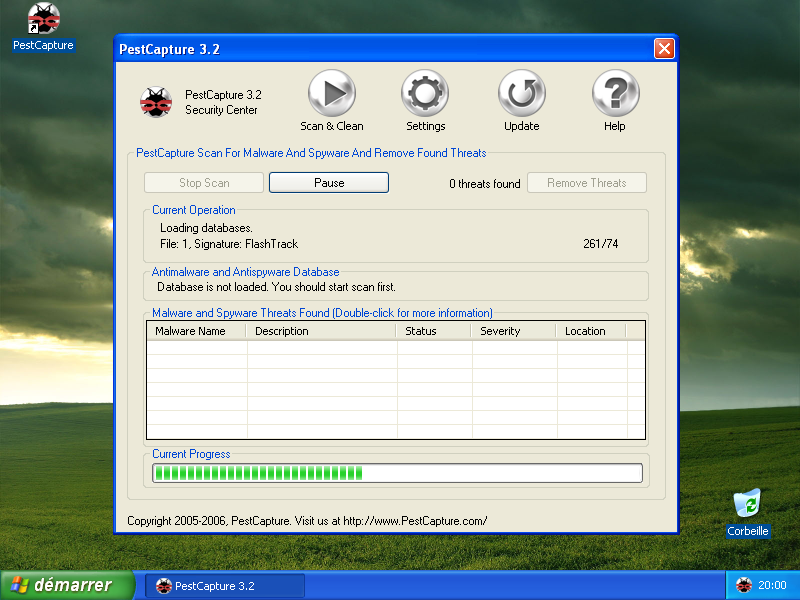Open the PestCapture desktop shortcut icon

pyautogui.click(x=43, y=19)
